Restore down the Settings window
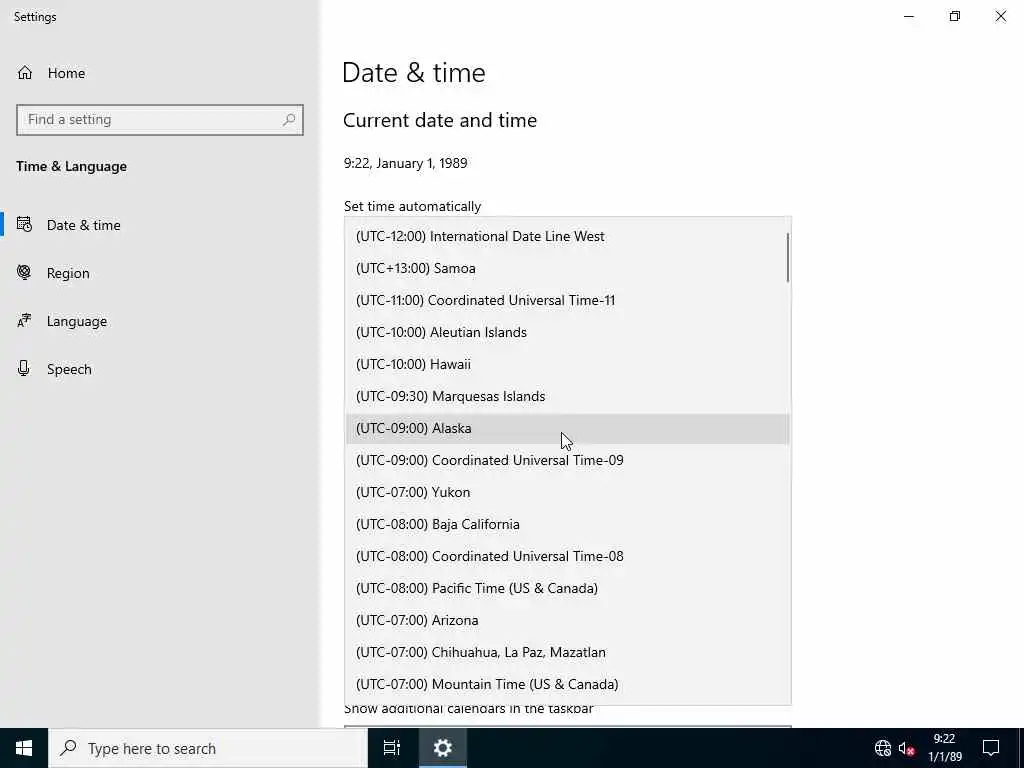Image resolution: width=1024 pixels, height=768 pixels. pos(955,16)
